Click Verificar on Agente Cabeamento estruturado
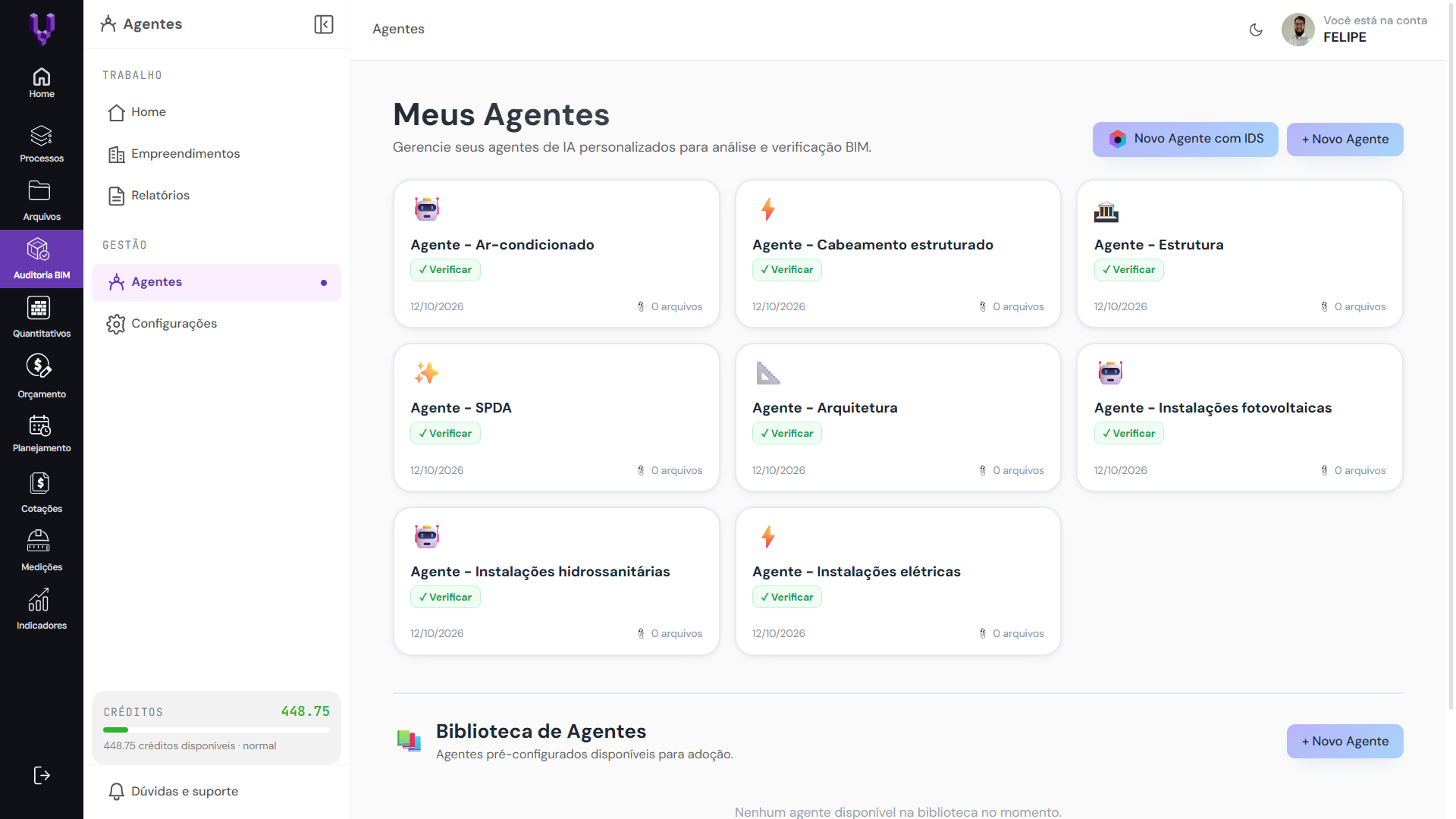This screenshot has height=819, width=1456. pyautogui.click(x=786, y=270)
